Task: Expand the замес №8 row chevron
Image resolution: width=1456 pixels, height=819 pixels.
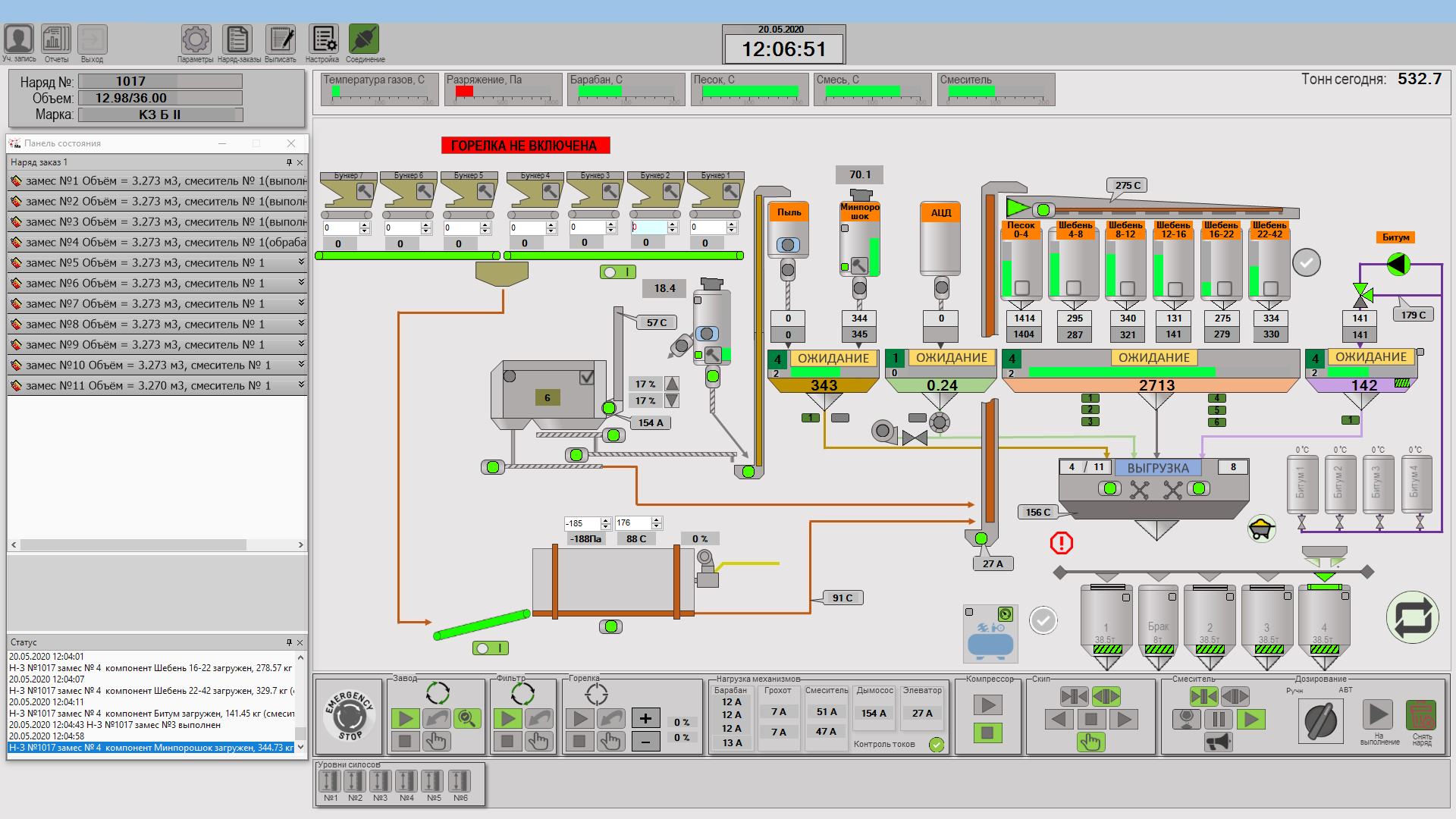Action: click(x=301, y=323)
